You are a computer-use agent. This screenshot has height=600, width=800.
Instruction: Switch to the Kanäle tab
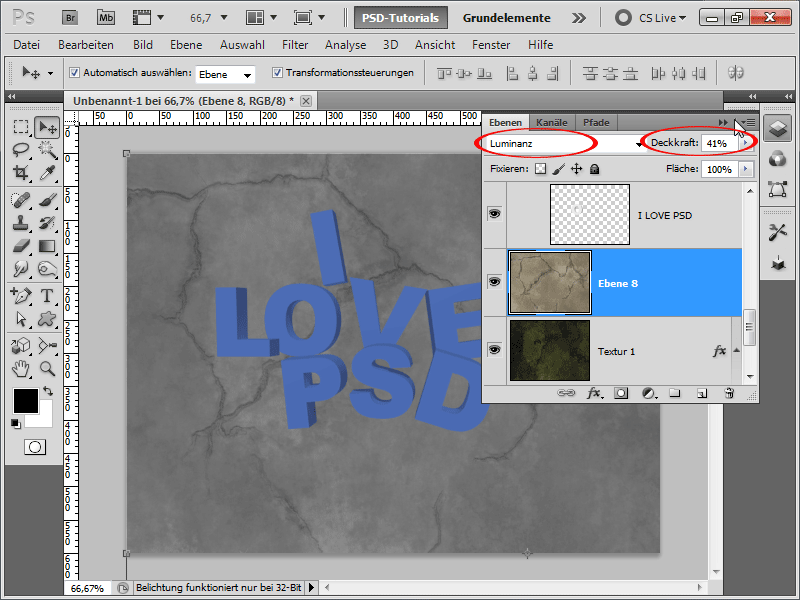[x=552, y=122]
